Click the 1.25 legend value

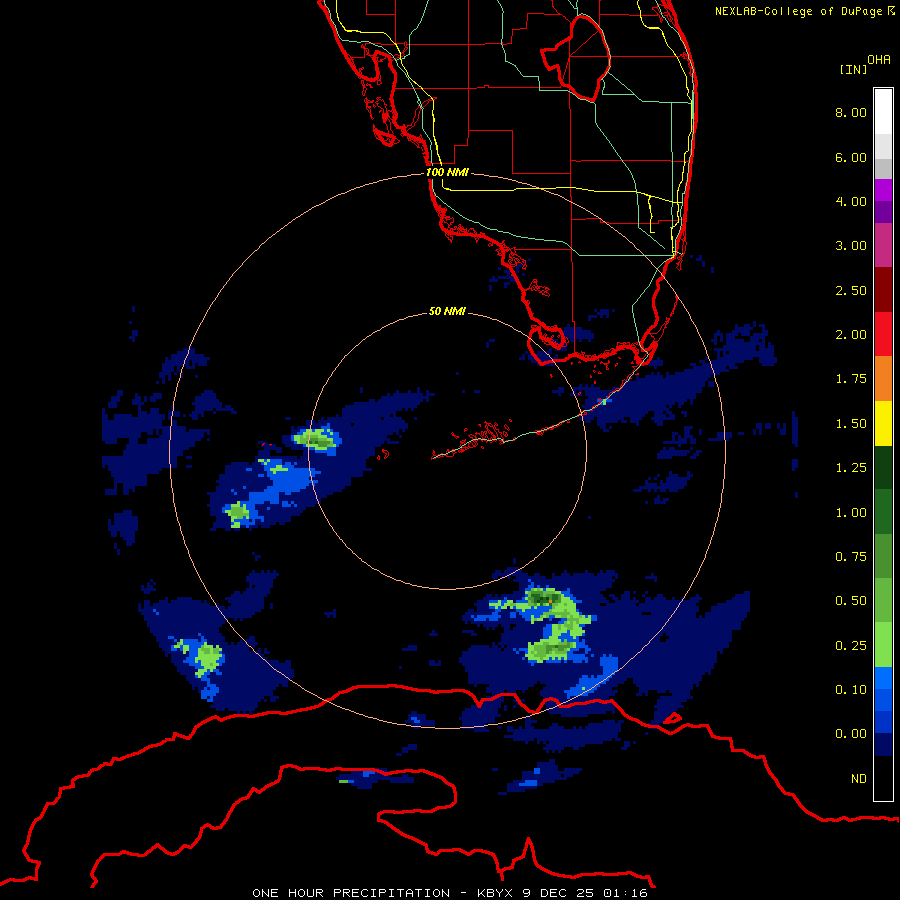point(851,468)
